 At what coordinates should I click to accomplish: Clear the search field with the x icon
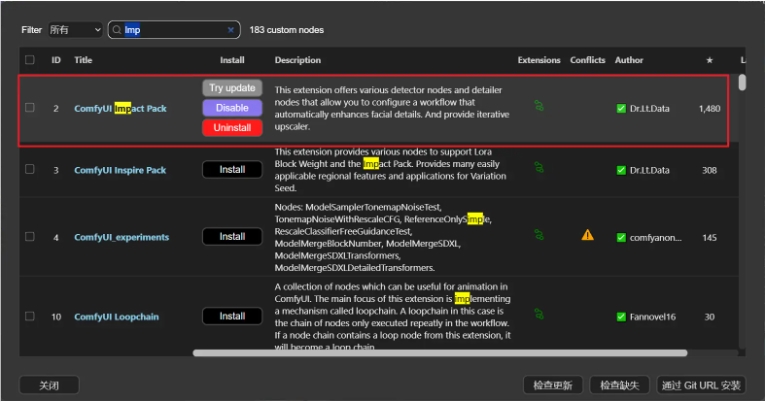231,30
